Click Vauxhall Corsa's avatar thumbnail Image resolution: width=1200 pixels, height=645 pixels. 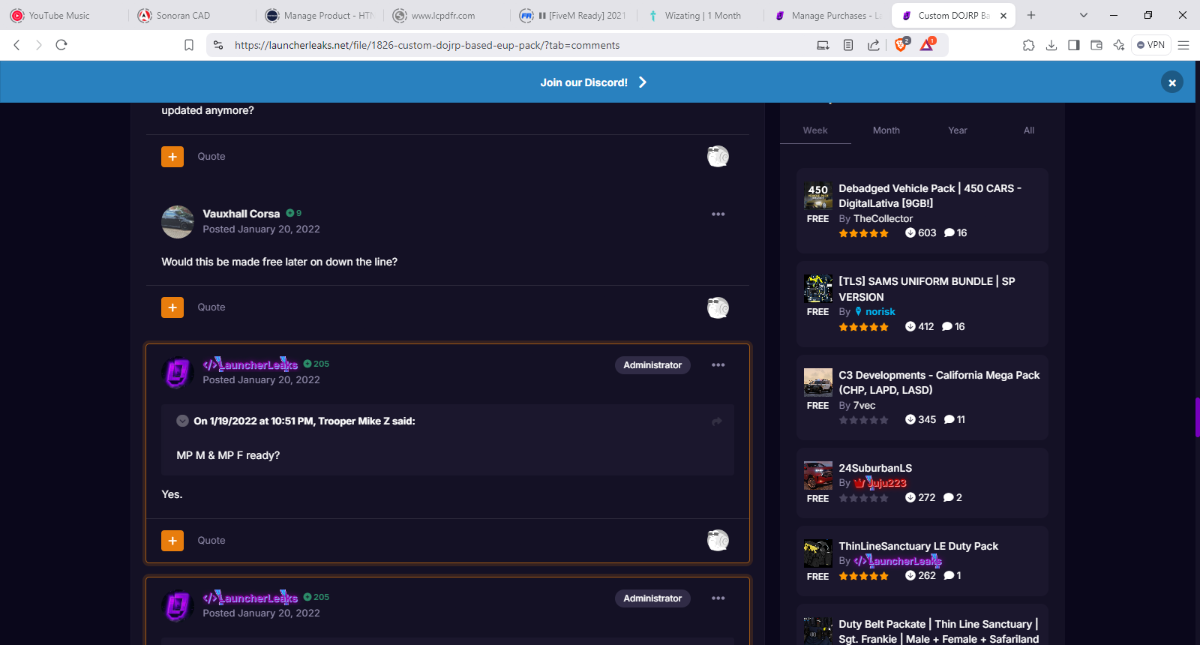point(177,221)
